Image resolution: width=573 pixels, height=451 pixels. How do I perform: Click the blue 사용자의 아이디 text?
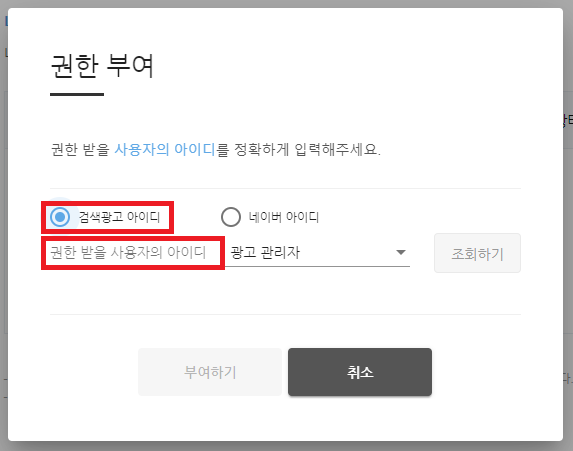[x=165, y=149]
